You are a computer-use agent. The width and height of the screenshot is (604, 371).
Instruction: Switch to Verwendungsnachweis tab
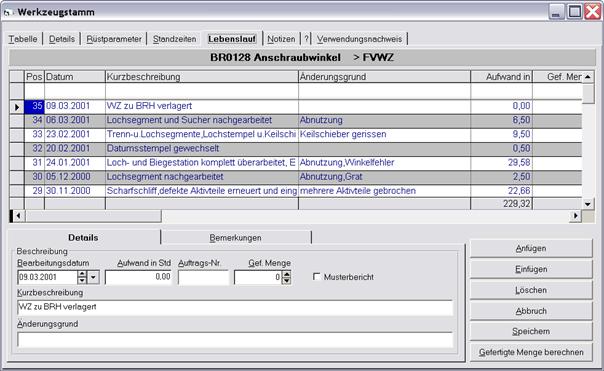click(x=359, y=39)
